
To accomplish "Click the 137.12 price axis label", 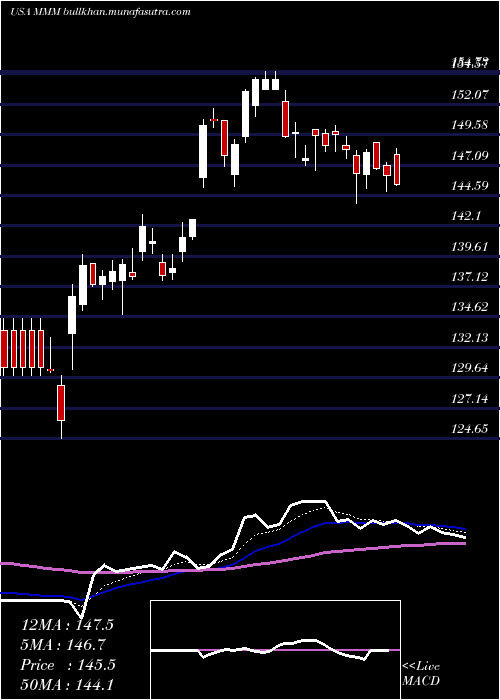I will (x=470, y=277).
